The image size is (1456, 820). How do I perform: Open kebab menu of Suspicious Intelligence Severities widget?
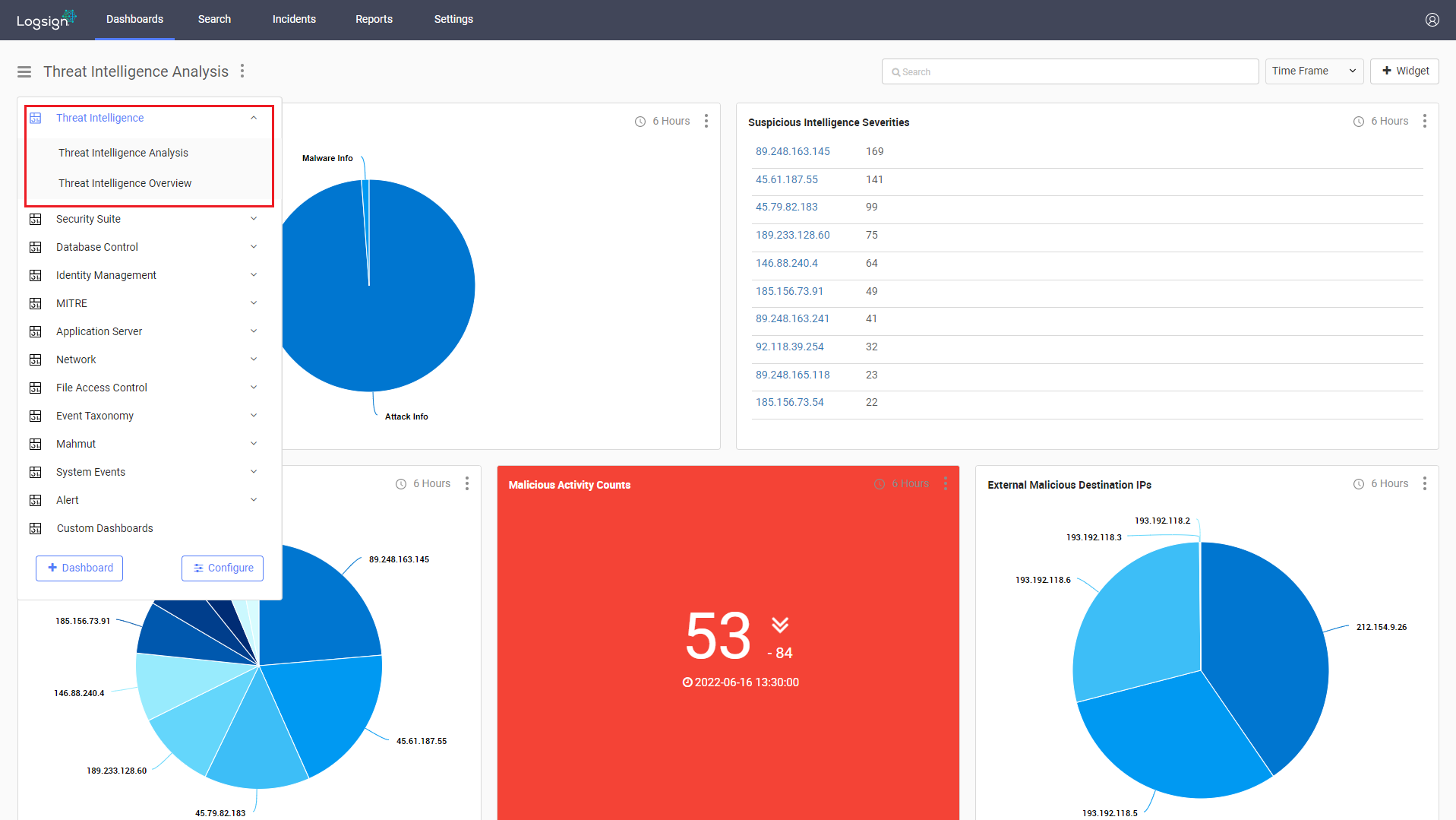point(1424,121)
